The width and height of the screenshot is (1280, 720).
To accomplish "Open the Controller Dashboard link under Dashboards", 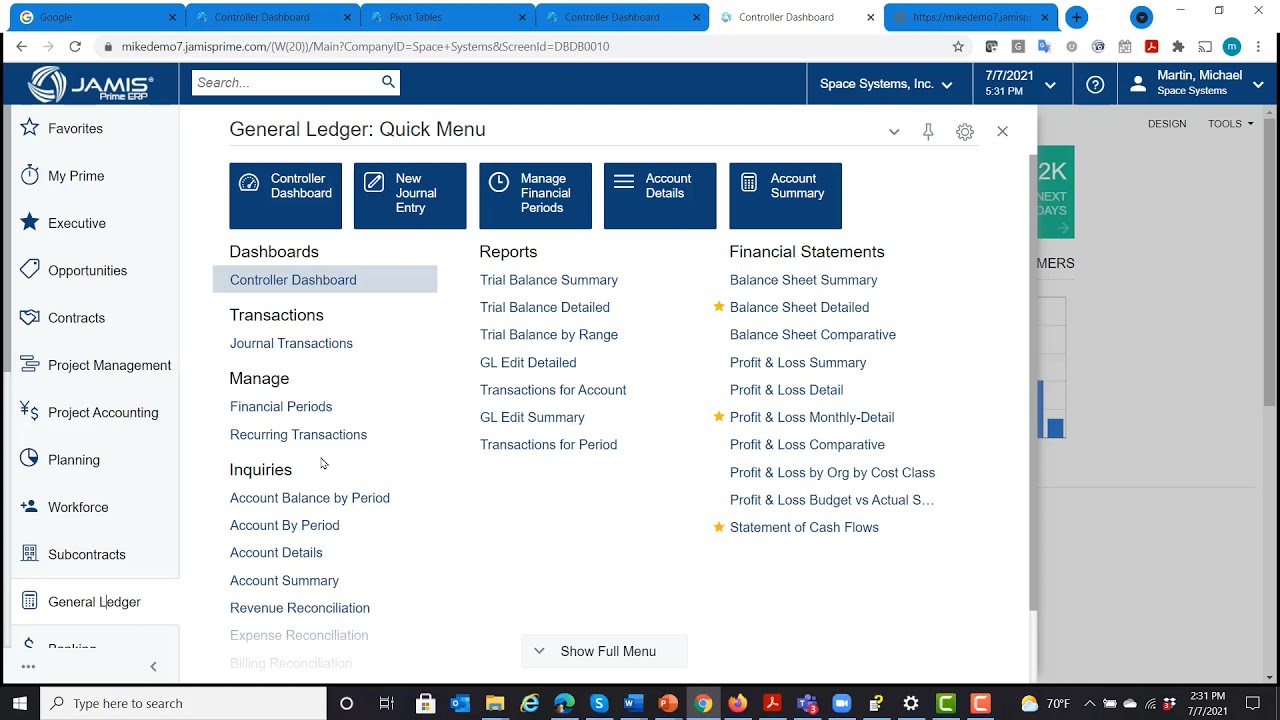I will coord(293,280).
